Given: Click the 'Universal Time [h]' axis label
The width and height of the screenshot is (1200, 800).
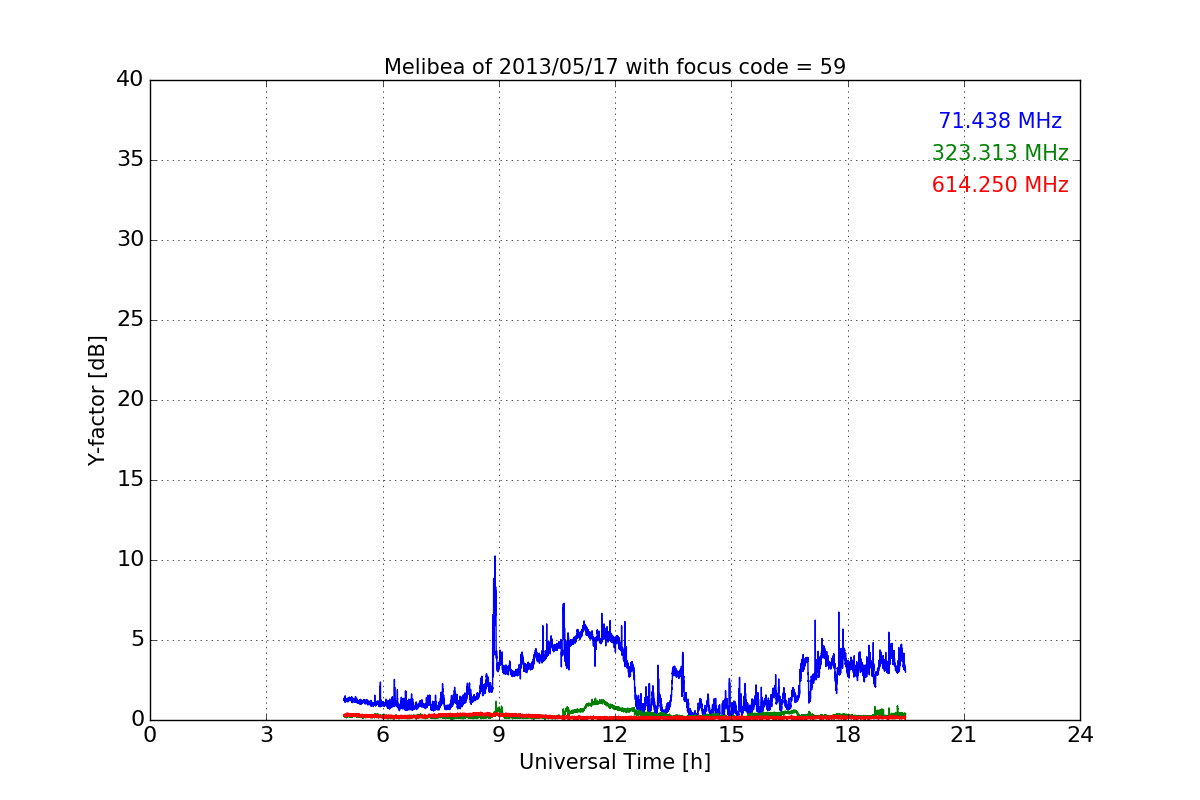Looking at the screenshot, I should click(615, 762).
